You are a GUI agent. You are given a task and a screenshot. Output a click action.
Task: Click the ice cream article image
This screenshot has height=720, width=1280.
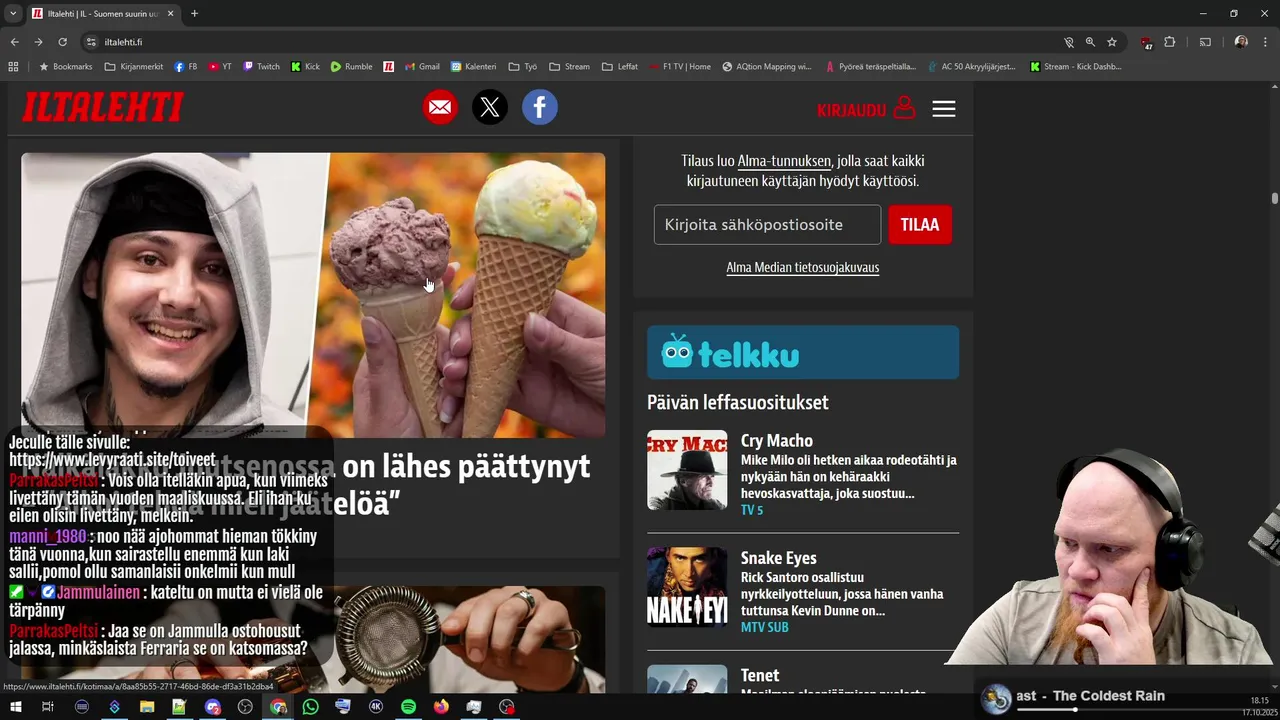click(x=313, y=295)
